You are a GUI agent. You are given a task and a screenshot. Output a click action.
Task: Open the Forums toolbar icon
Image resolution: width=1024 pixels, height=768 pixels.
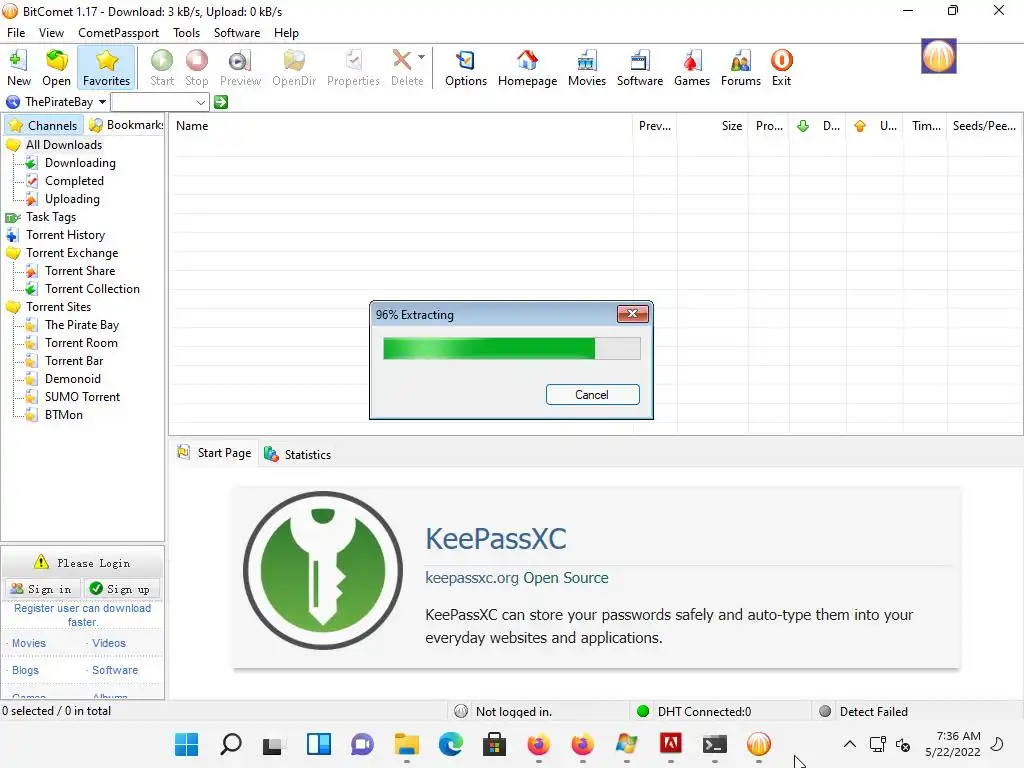click(741, 68)
